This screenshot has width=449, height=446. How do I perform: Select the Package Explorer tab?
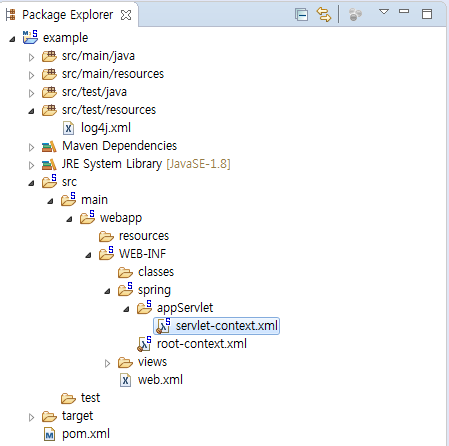[68, 15]
